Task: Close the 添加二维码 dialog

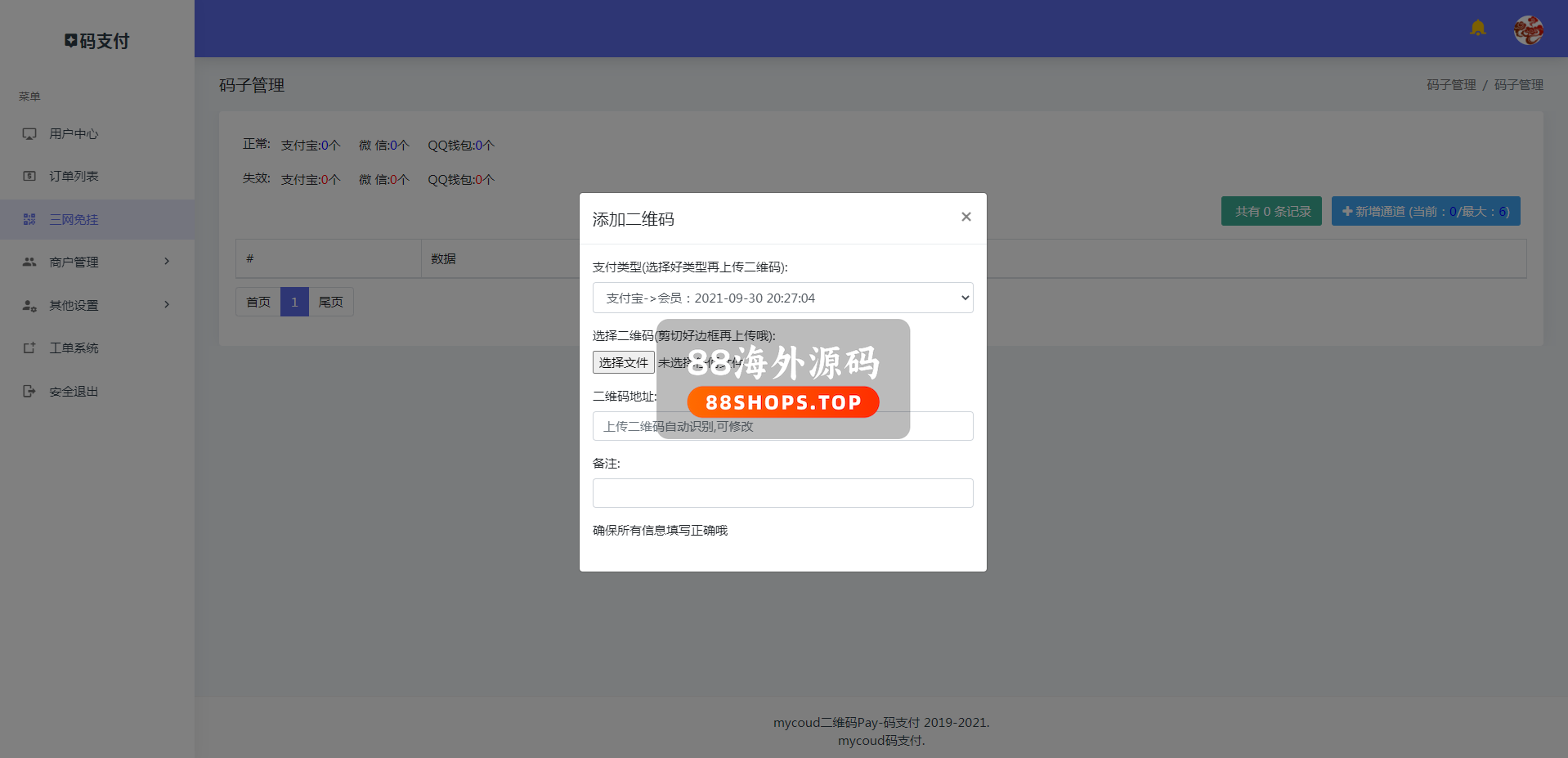Action: coord(965,217)
